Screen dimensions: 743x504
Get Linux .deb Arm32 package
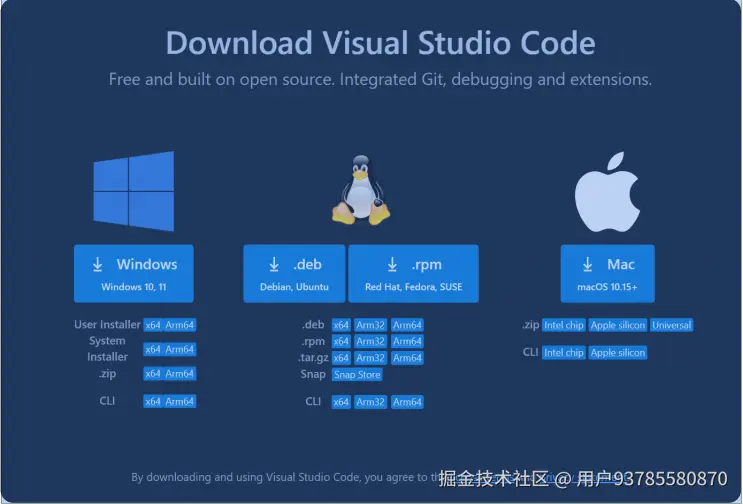[371, 325]
